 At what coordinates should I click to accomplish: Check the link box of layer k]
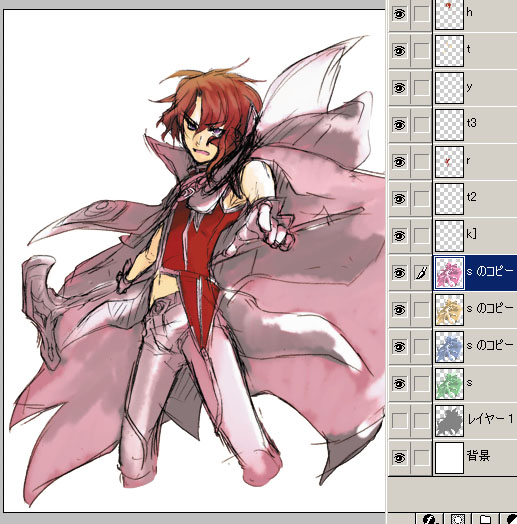click(421, 236)
